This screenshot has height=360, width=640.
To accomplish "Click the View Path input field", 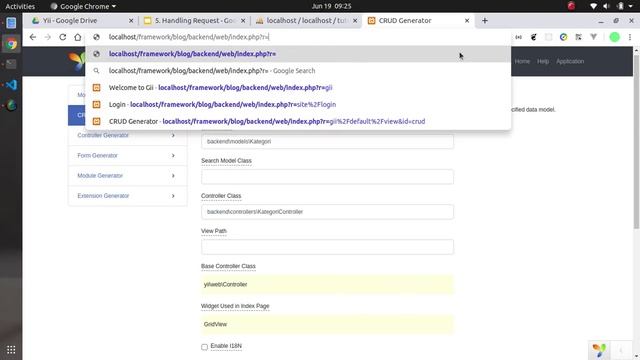I will tap(327, 247).
